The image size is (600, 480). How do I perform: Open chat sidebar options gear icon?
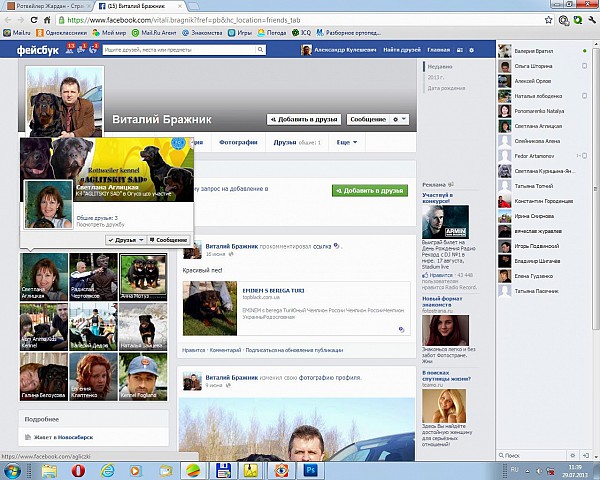572,456
